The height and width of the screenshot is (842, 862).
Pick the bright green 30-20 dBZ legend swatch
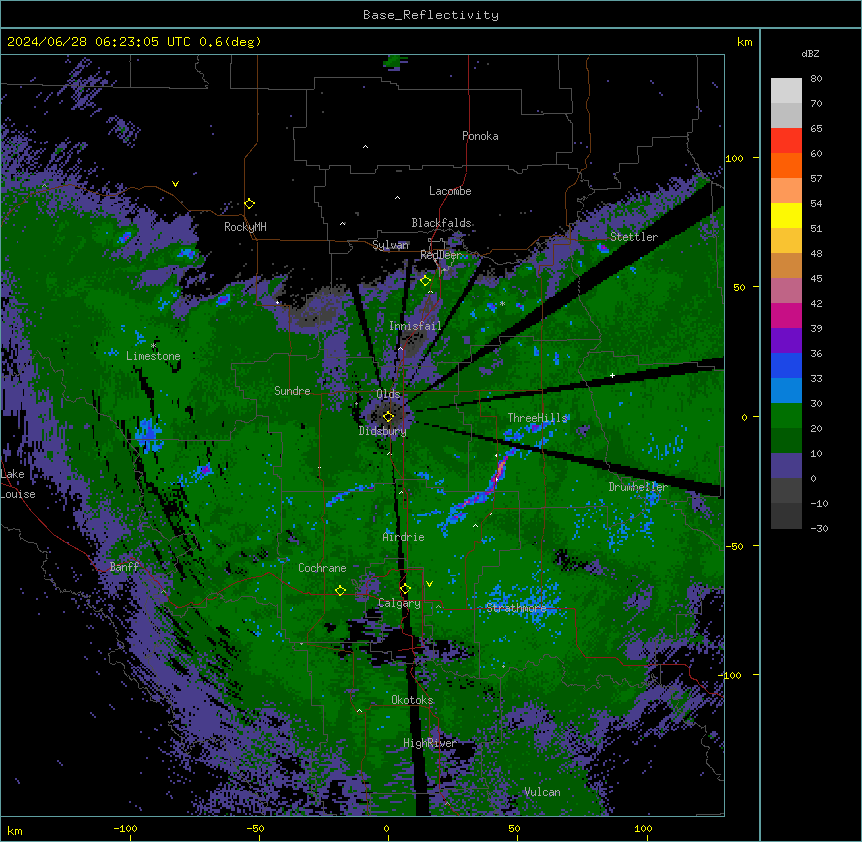[786, 416]
